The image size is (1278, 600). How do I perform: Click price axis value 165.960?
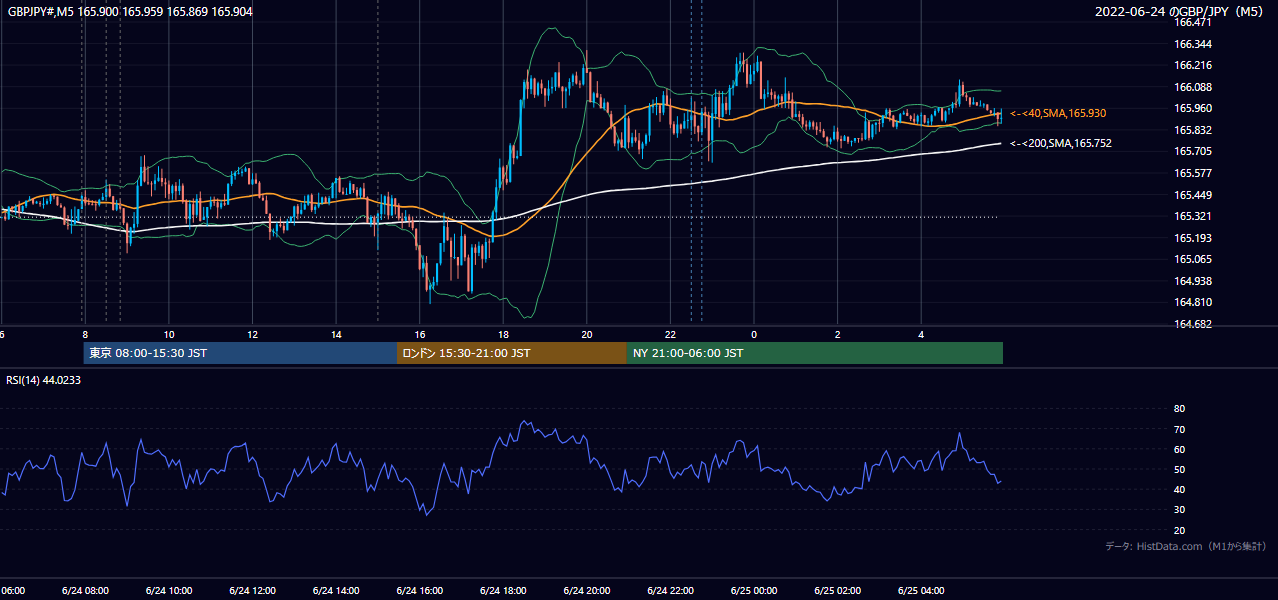click(x=1193, y=108)
